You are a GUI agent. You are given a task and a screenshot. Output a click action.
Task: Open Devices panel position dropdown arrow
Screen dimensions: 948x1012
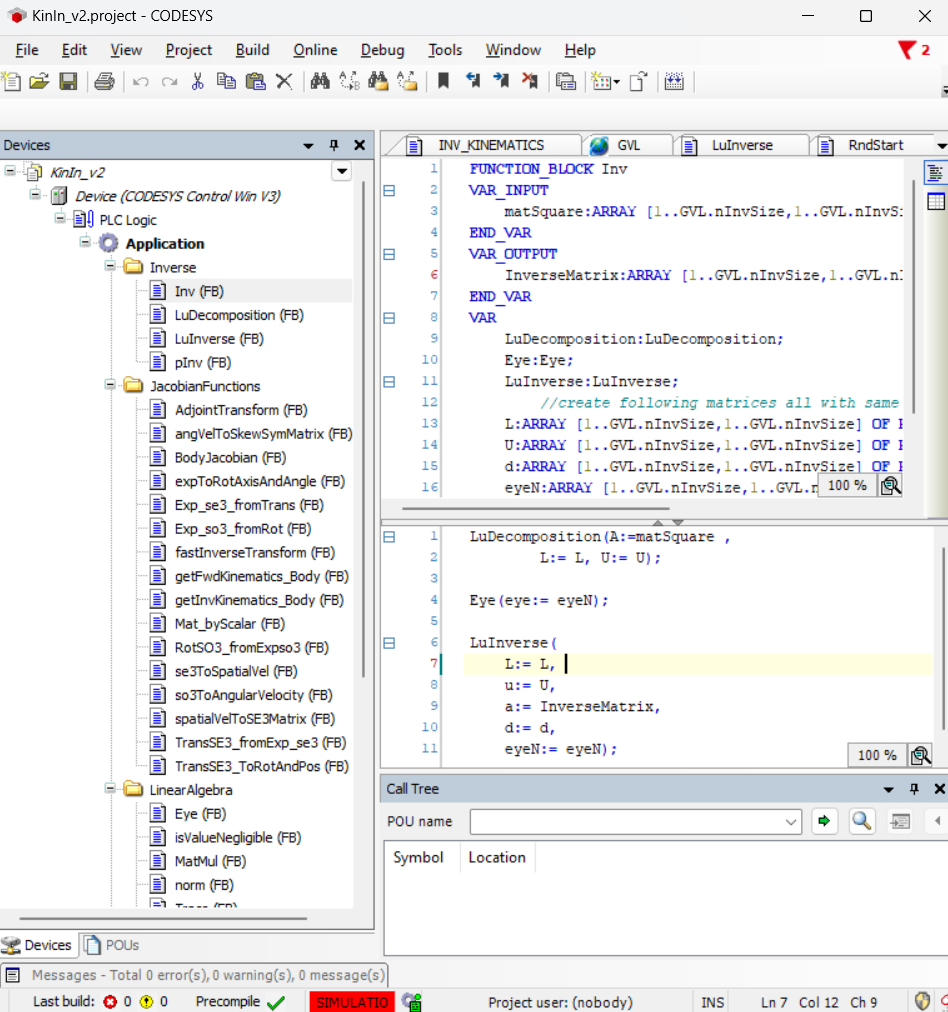pyautogui.click(x=308, y=146)
